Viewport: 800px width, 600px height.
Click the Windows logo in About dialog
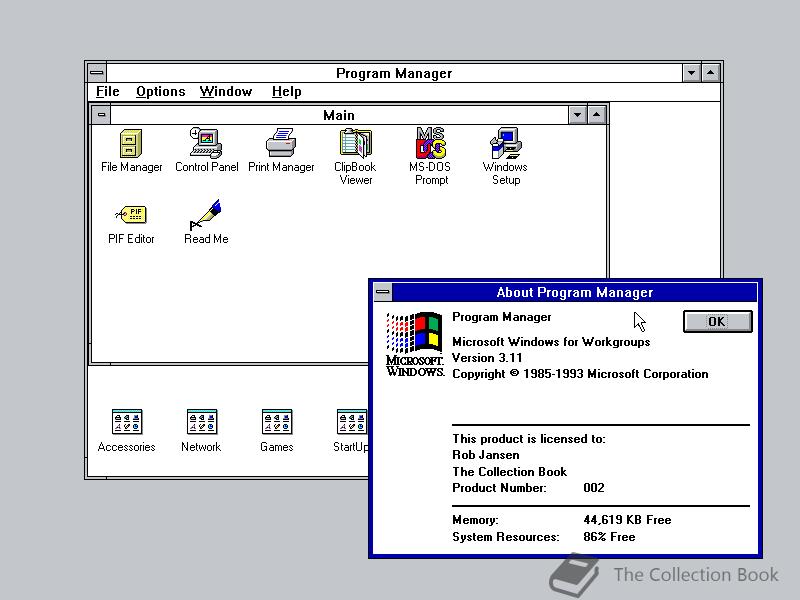coord(415,344)
